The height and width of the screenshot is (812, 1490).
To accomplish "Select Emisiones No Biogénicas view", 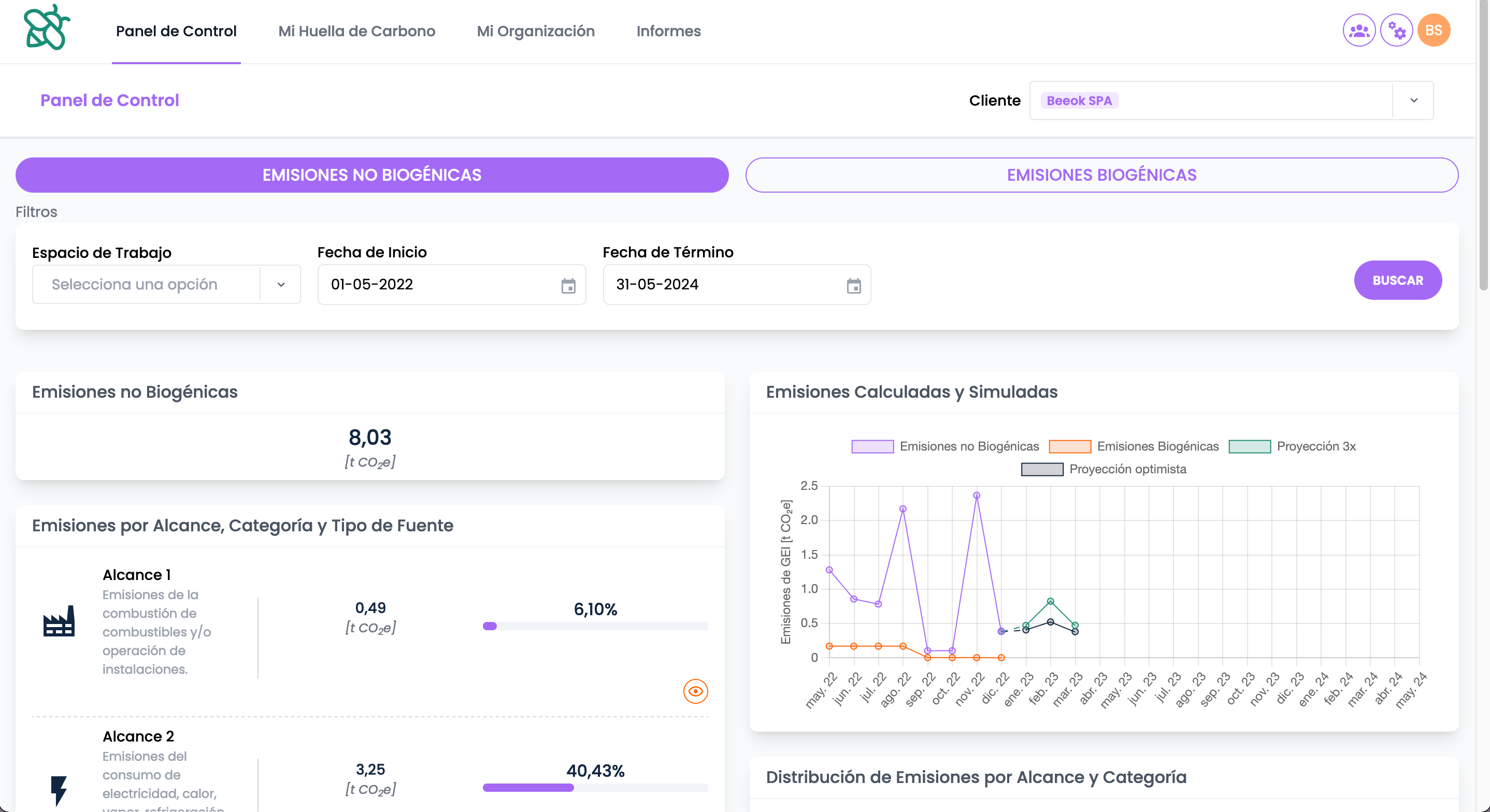I will (372, 175).
